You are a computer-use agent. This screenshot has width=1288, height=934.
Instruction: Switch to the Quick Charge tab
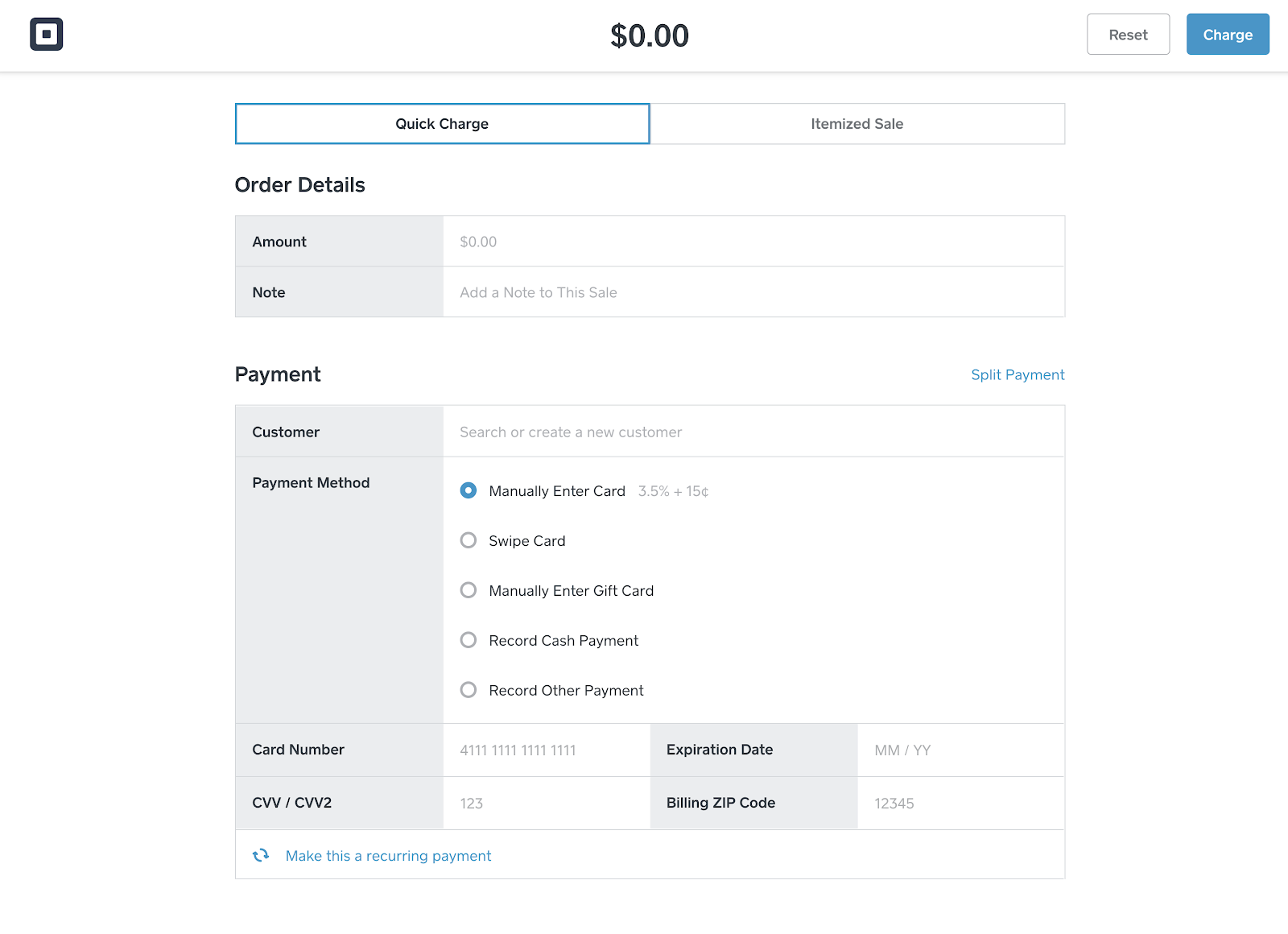442,124
